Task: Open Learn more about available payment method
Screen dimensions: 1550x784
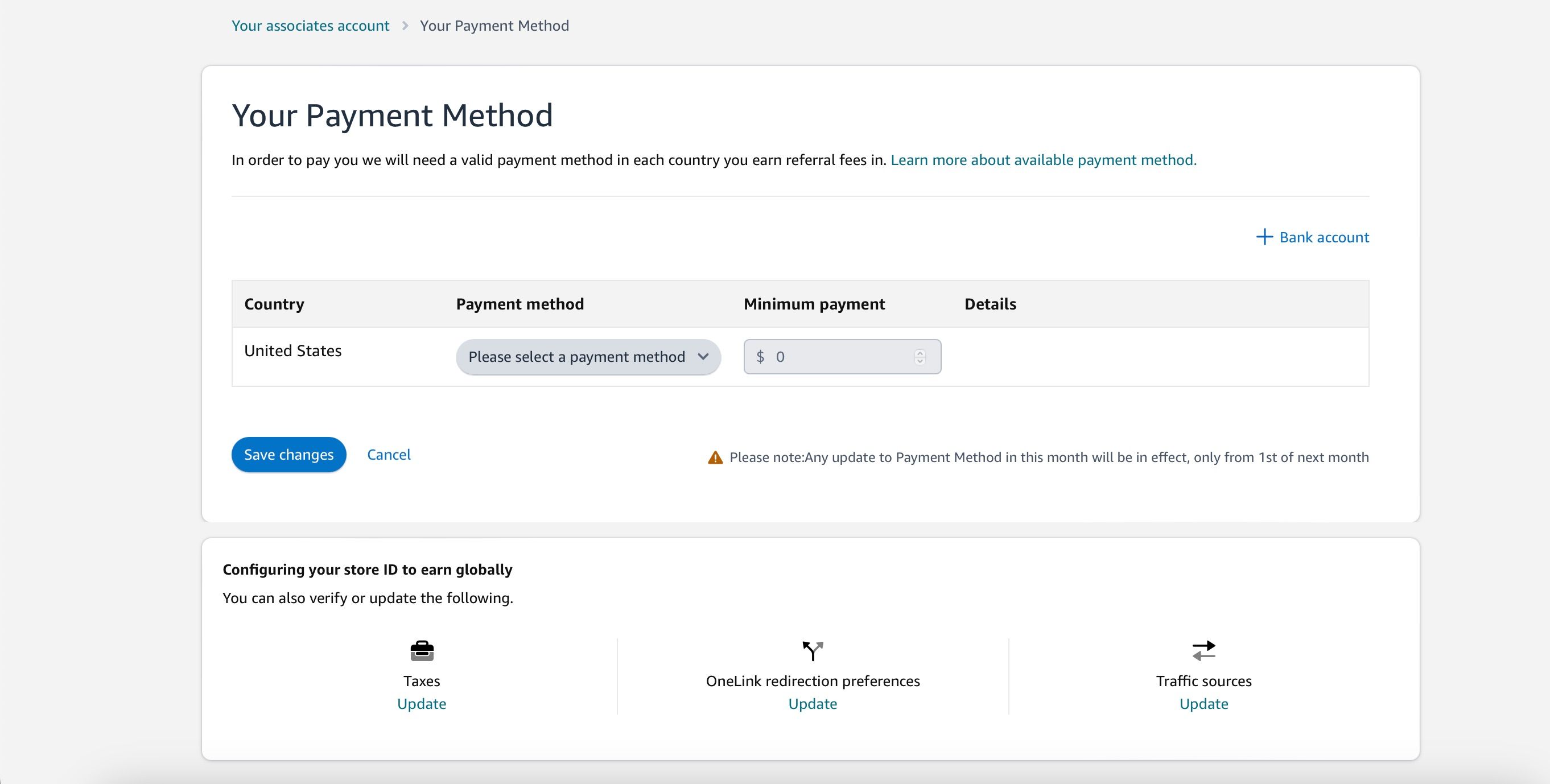Action: (1044, 160)
